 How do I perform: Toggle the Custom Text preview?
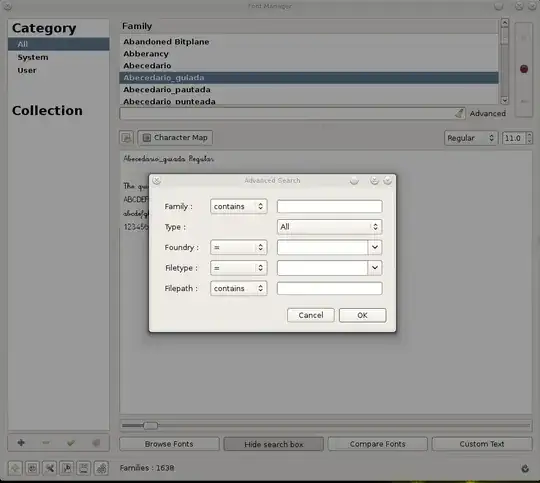click(482, 444)
